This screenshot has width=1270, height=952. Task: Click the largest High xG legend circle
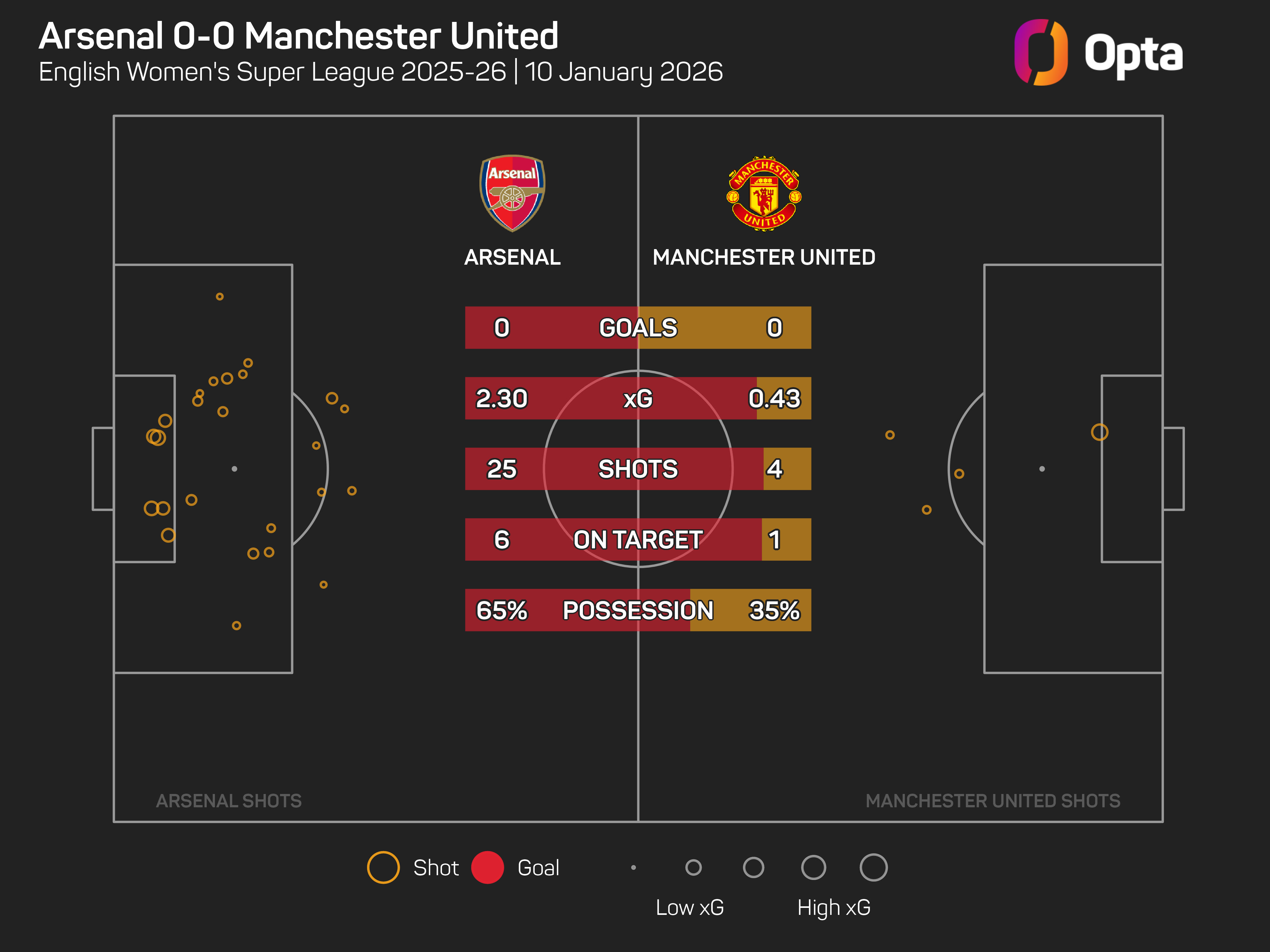873,867
